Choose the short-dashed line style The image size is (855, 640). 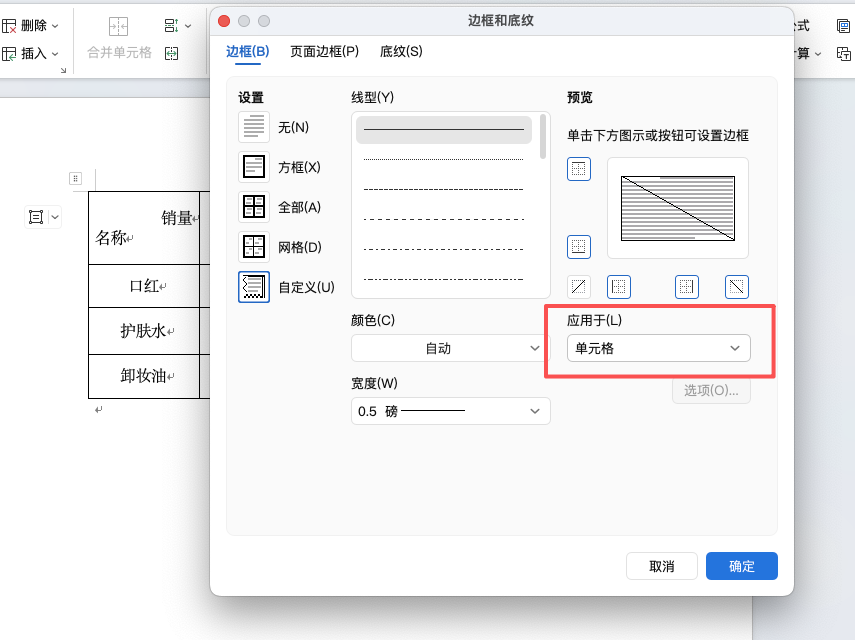444,190
